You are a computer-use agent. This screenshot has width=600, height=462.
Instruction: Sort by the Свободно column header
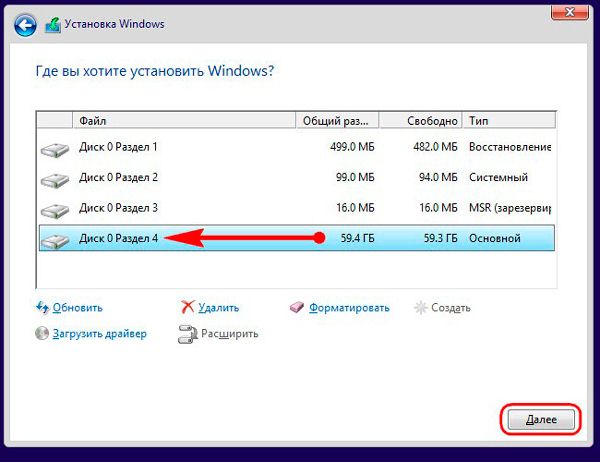tap(421, 121)
